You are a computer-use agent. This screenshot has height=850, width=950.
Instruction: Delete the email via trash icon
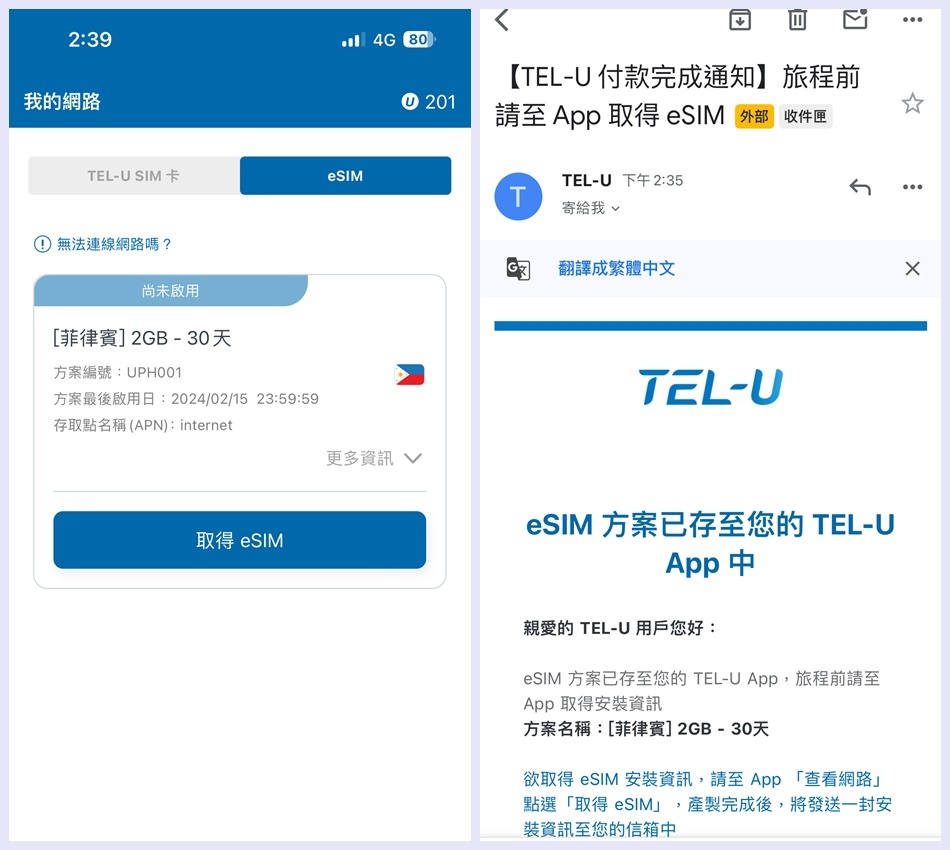797,19
